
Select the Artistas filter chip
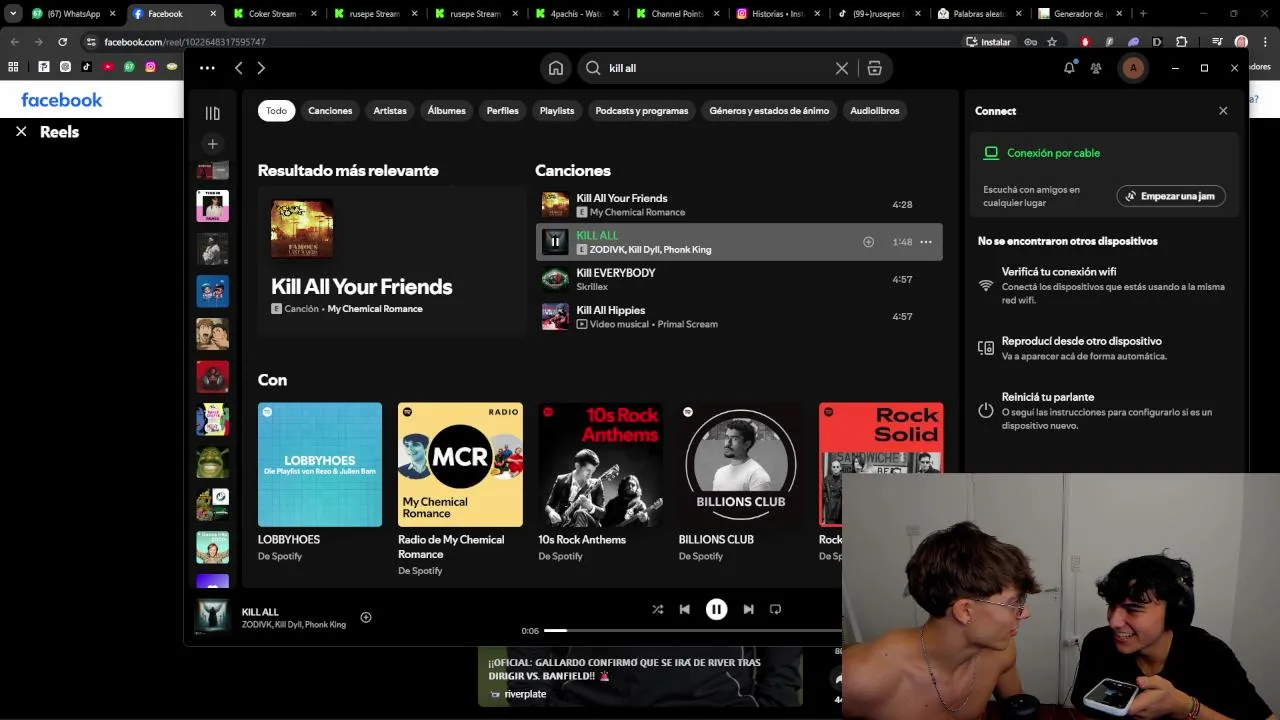tap(390, 111)
